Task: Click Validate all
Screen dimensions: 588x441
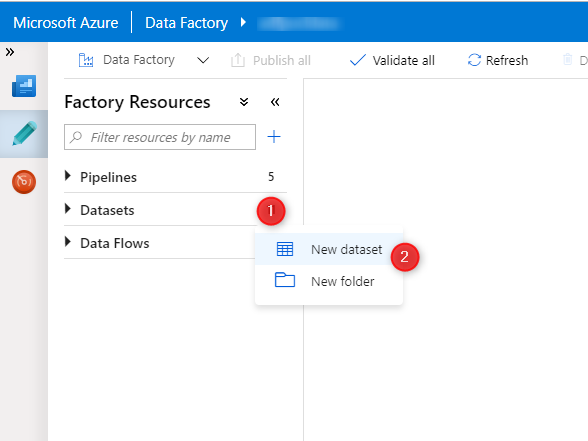Action: click(x=392, y=60)
